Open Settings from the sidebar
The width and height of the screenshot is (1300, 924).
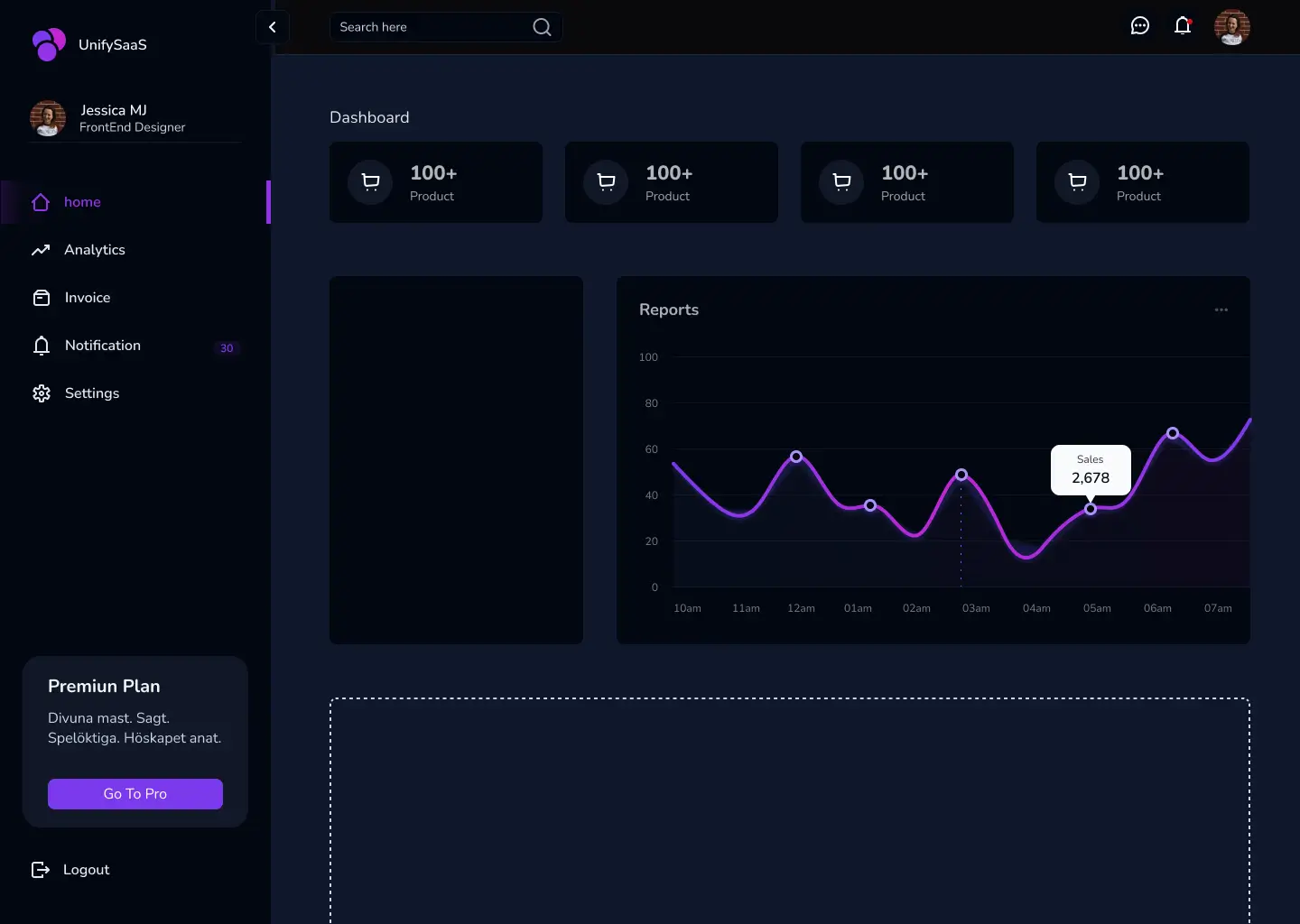click(x=91, y=393)
